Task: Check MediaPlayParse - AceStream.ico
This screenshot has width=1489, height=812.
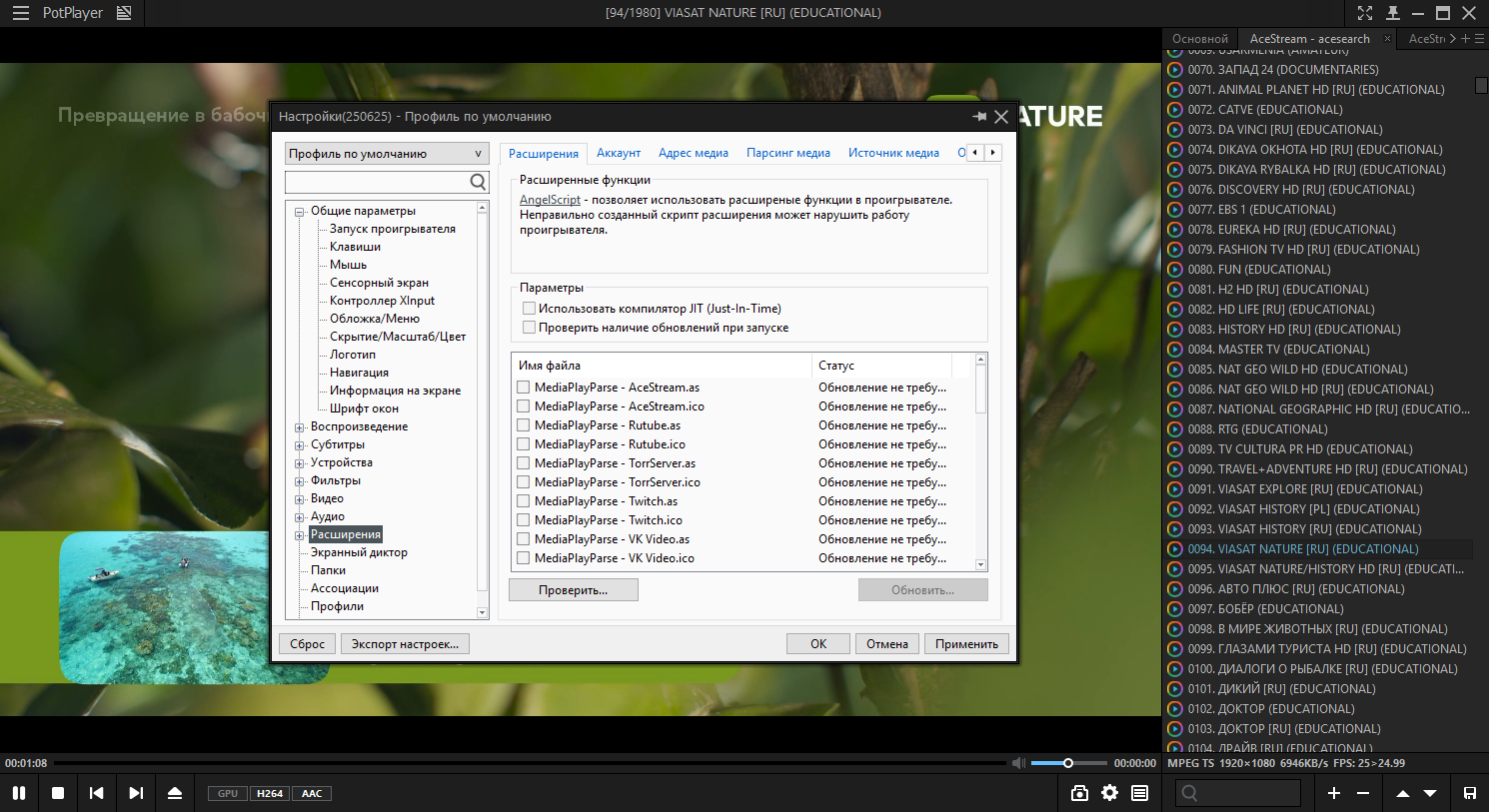Action: click(x=523, y=406)
